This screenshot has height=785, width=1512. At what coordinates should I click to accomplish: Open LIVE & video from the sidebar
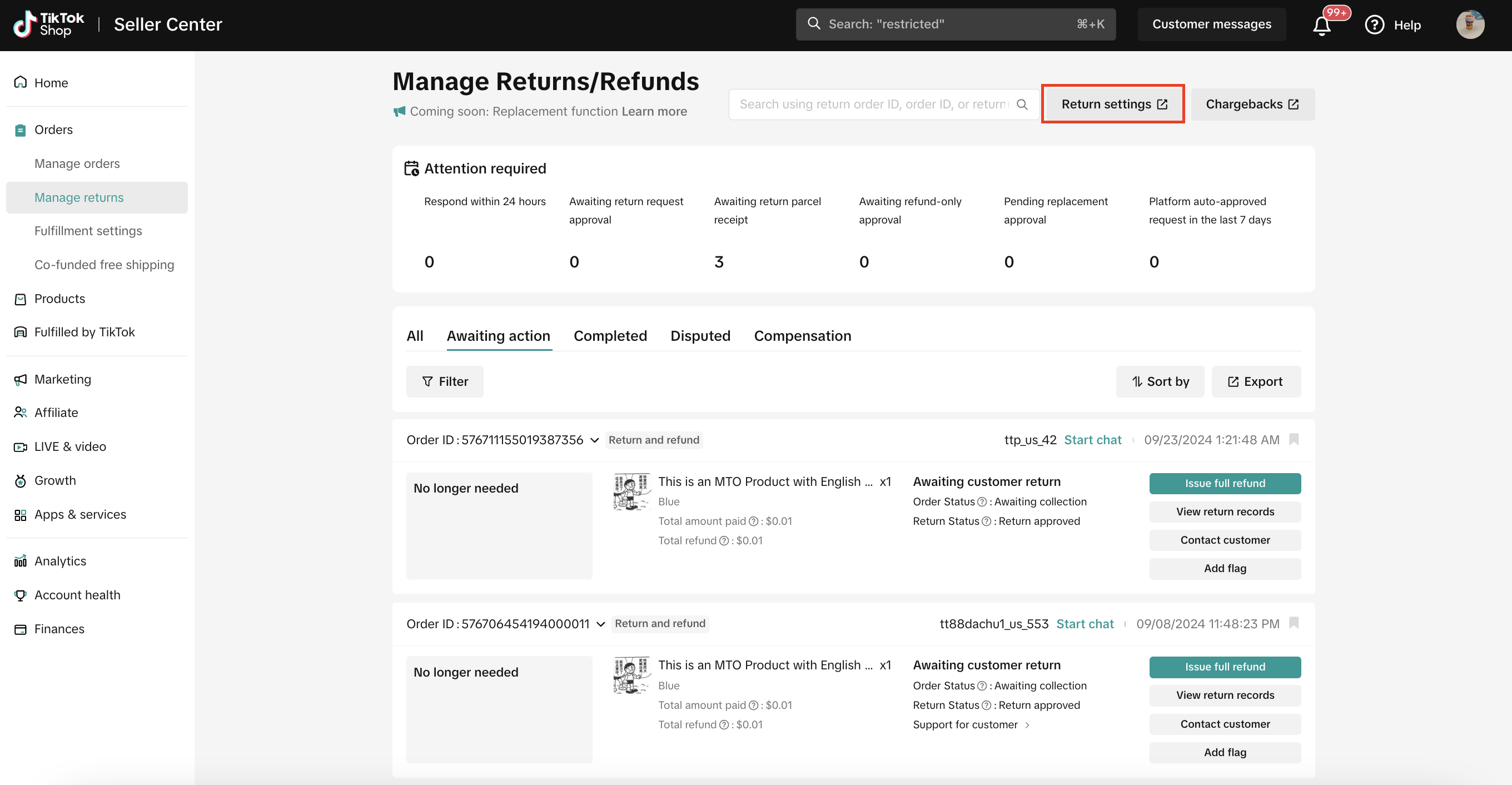[70, 446]
